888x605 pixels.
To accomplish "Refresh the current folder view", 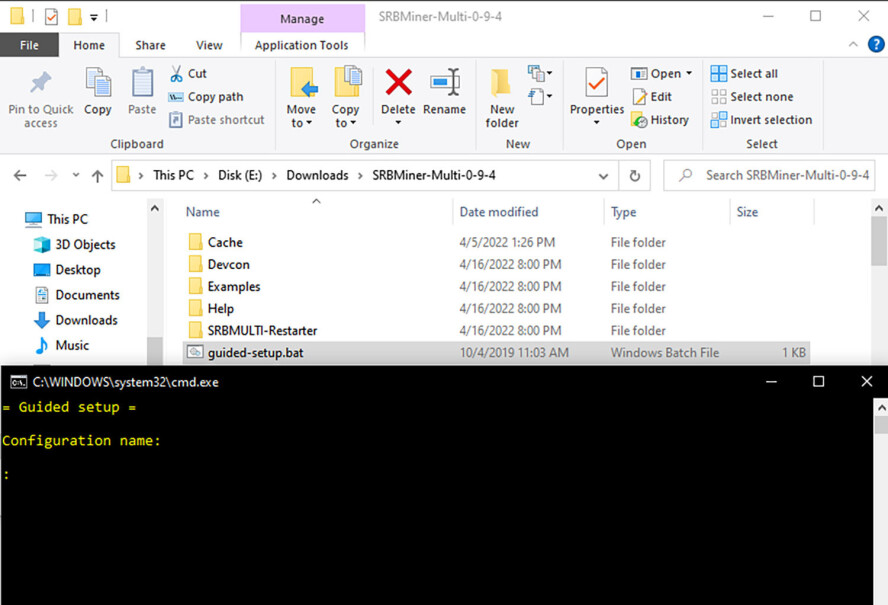I will pyautogui.click(x=635, y=176).
